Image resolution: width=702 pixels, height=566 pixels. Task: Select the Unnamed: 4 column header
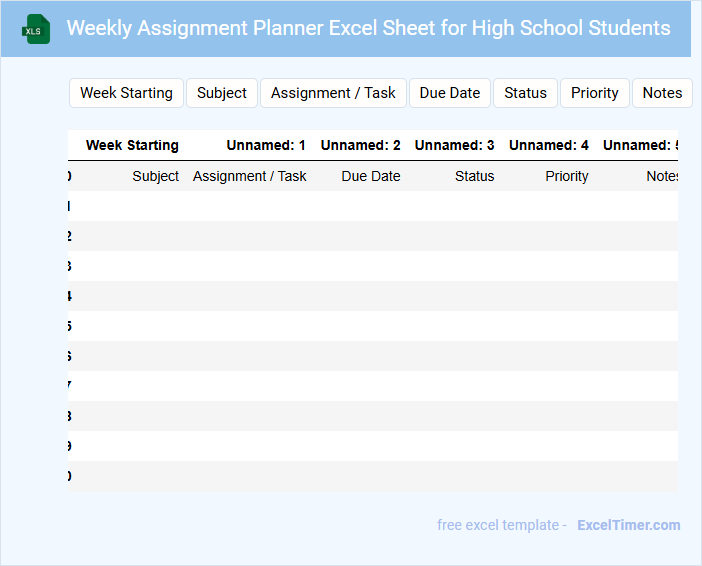548,145
